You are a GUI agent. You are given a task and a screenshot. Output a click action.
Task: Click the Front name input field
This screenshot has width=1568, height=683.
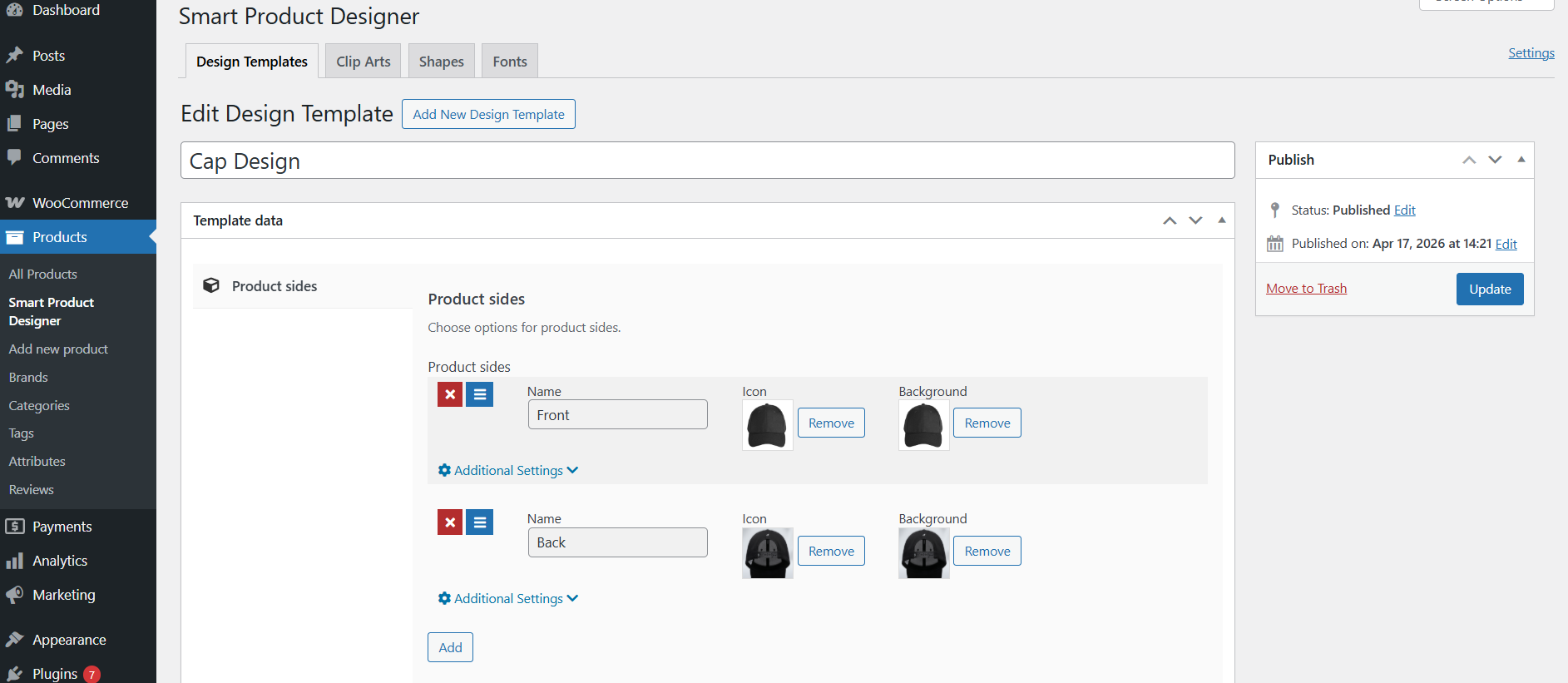[x=617, y=414]
